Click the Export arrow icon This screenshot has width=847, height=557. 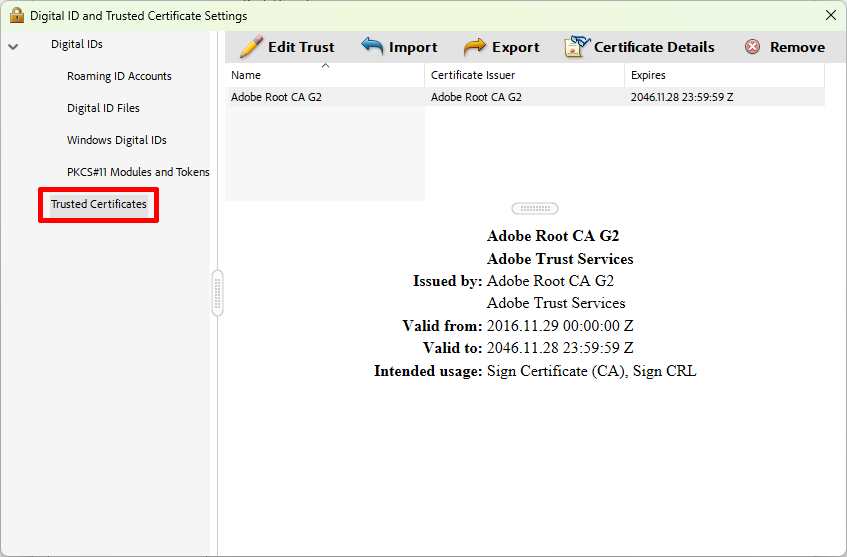point(475,47)
